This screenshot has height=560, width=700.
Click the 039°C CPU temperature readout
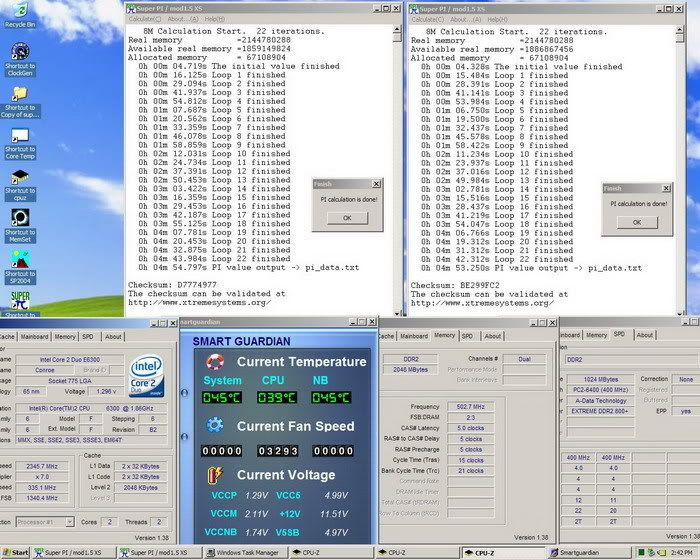(x=276, y=398)
